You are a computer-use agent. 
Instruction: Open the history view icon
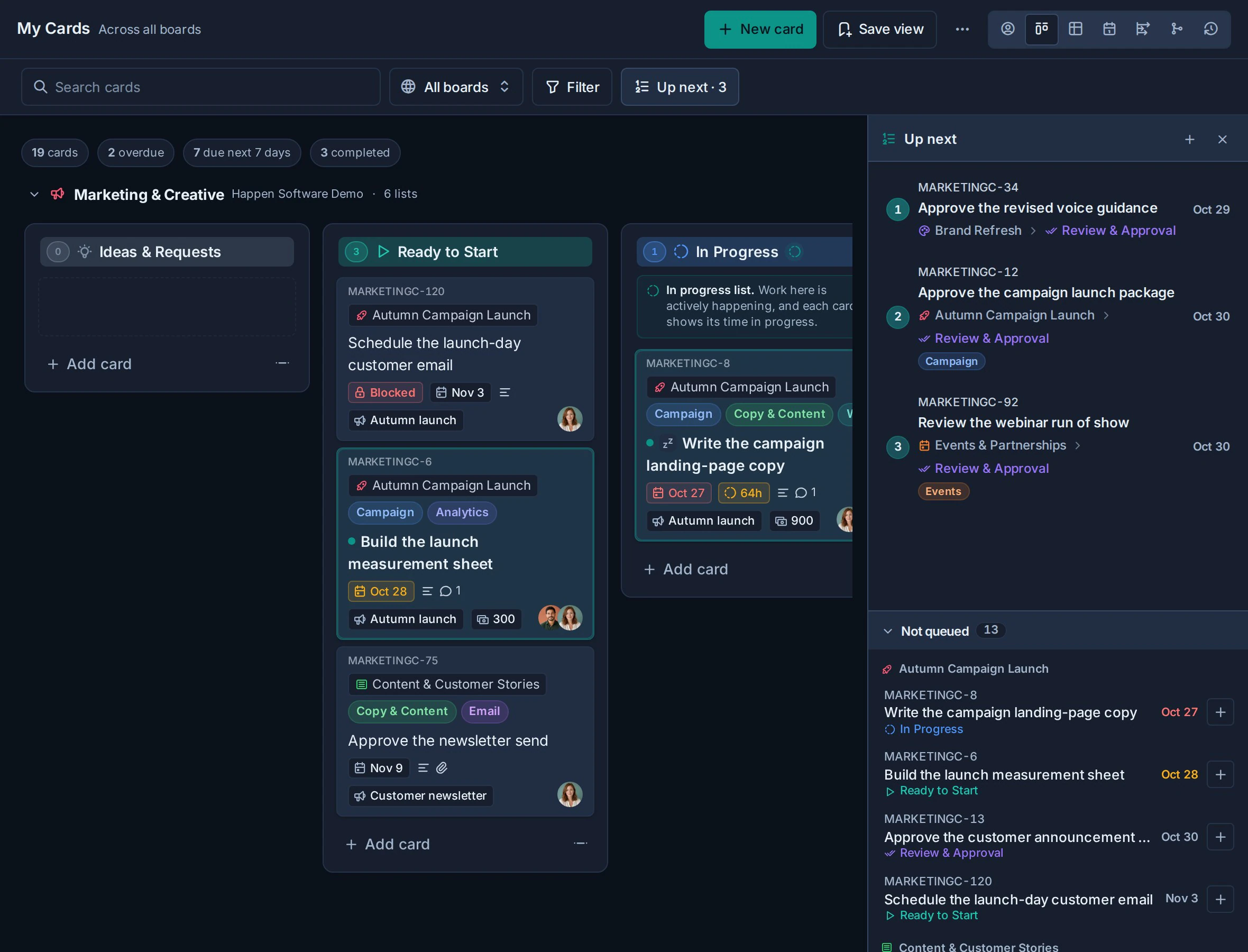[1210, 29]
